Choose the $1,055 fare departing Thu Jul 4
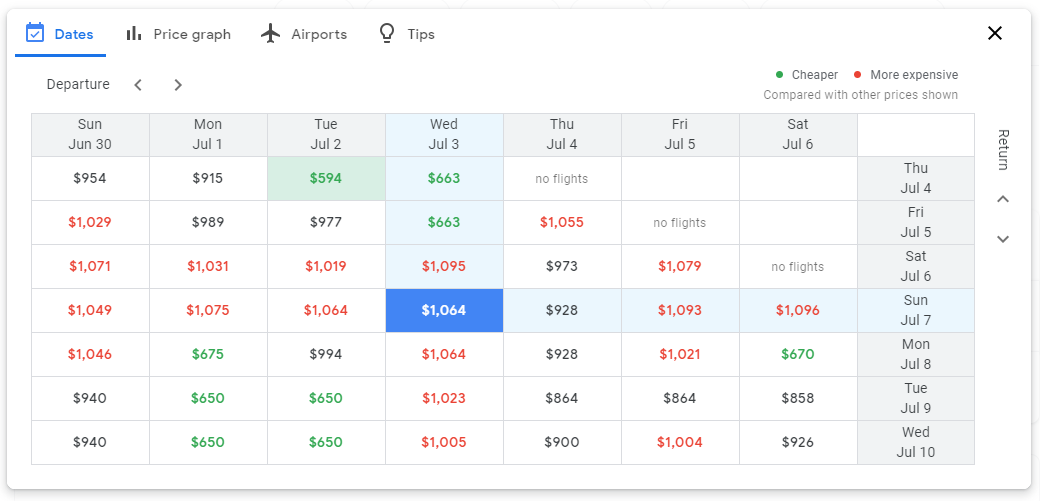The image size is (1040, 501). 562,222
